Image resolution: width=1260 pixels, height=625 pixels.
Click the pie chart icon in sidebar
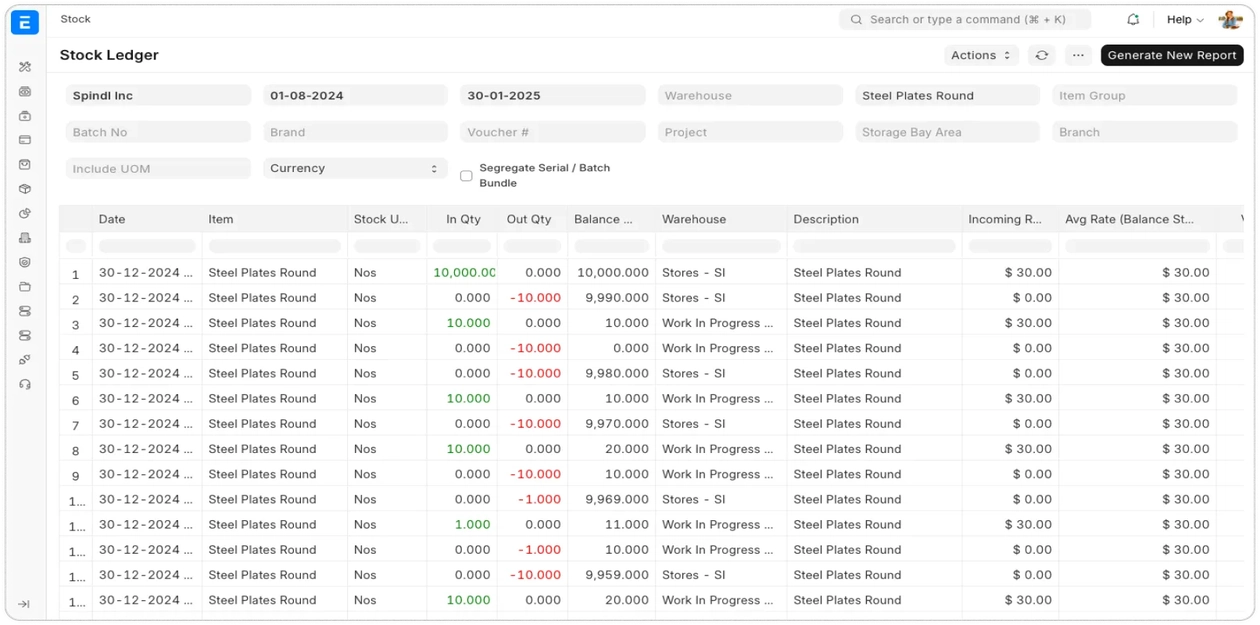tap(25, 213)
